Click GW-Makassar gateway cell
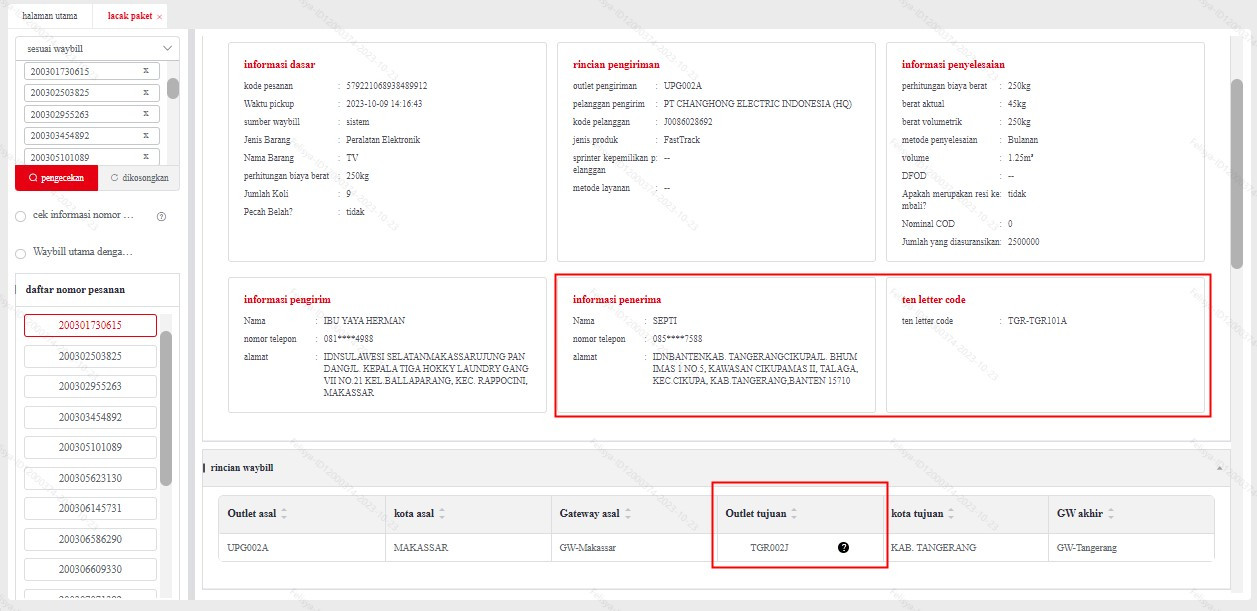The width and height of the screenshot is (1257, 611). tap(588, 548)
